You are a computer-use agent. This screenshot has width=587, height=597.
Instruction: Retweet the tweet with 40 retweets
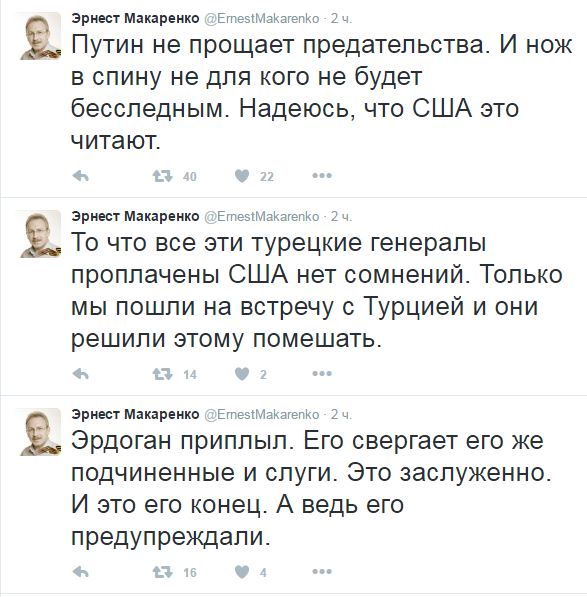click(x=163, y=176)
